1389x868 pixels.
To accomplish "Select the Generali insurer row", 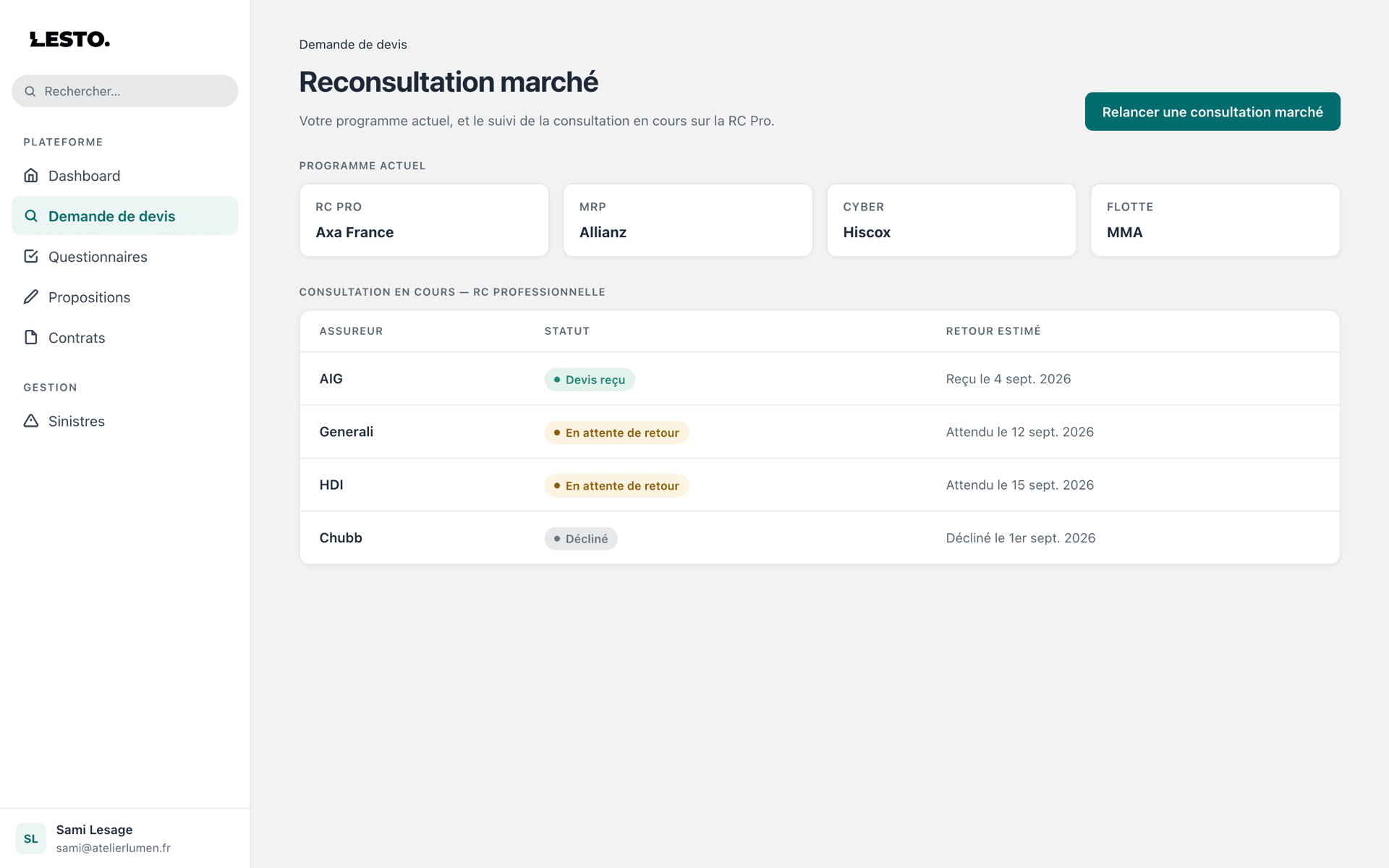I will pyautogui.click(x=820, y=432).
